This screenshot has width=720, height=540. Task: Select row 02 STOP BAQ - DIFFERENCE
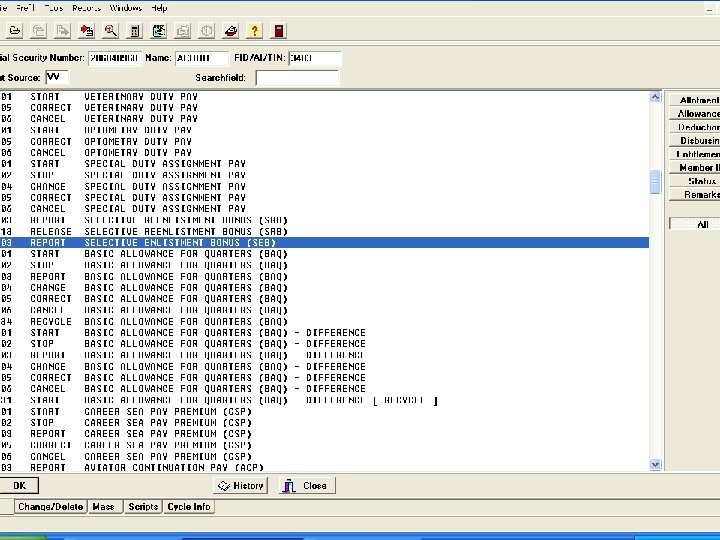324,343
